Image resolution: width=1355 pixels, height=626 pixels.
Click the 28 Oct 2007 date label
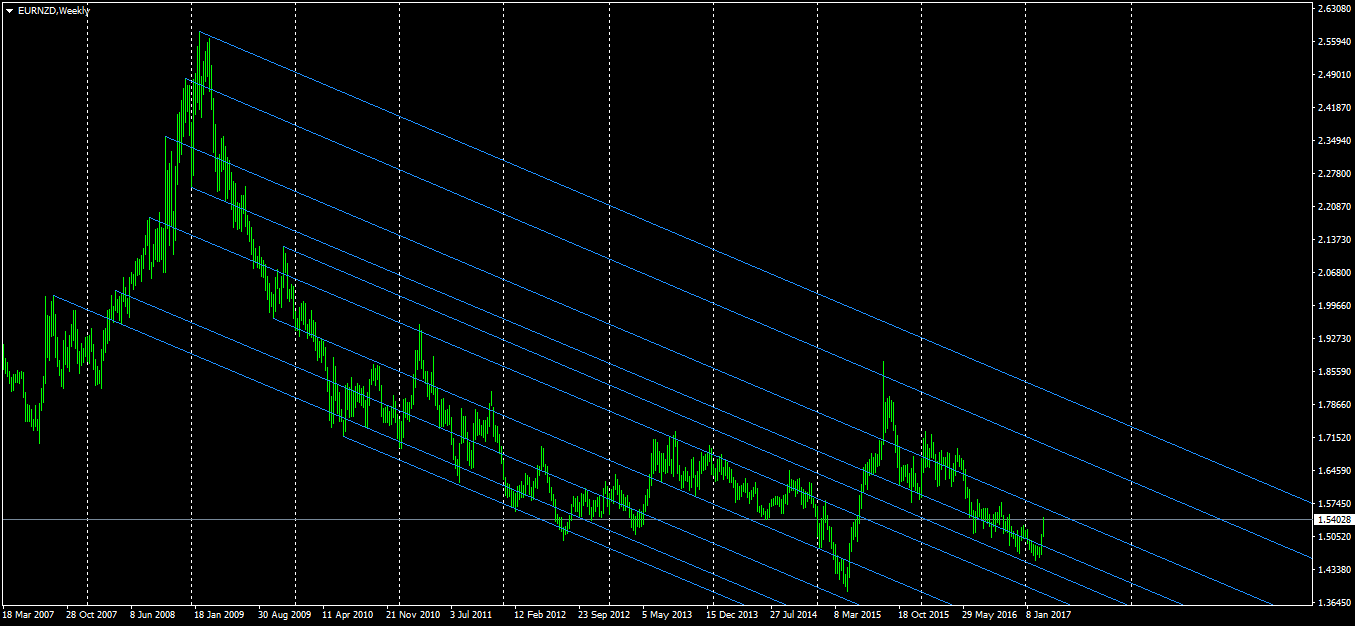click(92, 615)
